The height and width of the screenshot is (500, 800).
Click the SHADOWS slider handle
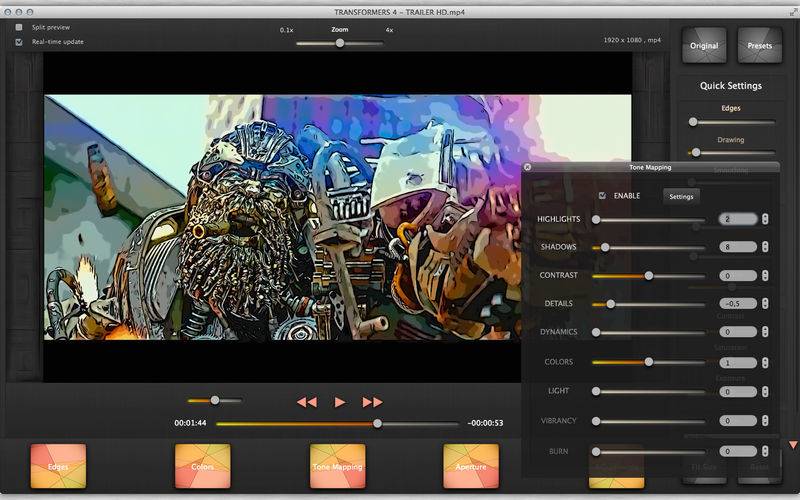(605, 247)
